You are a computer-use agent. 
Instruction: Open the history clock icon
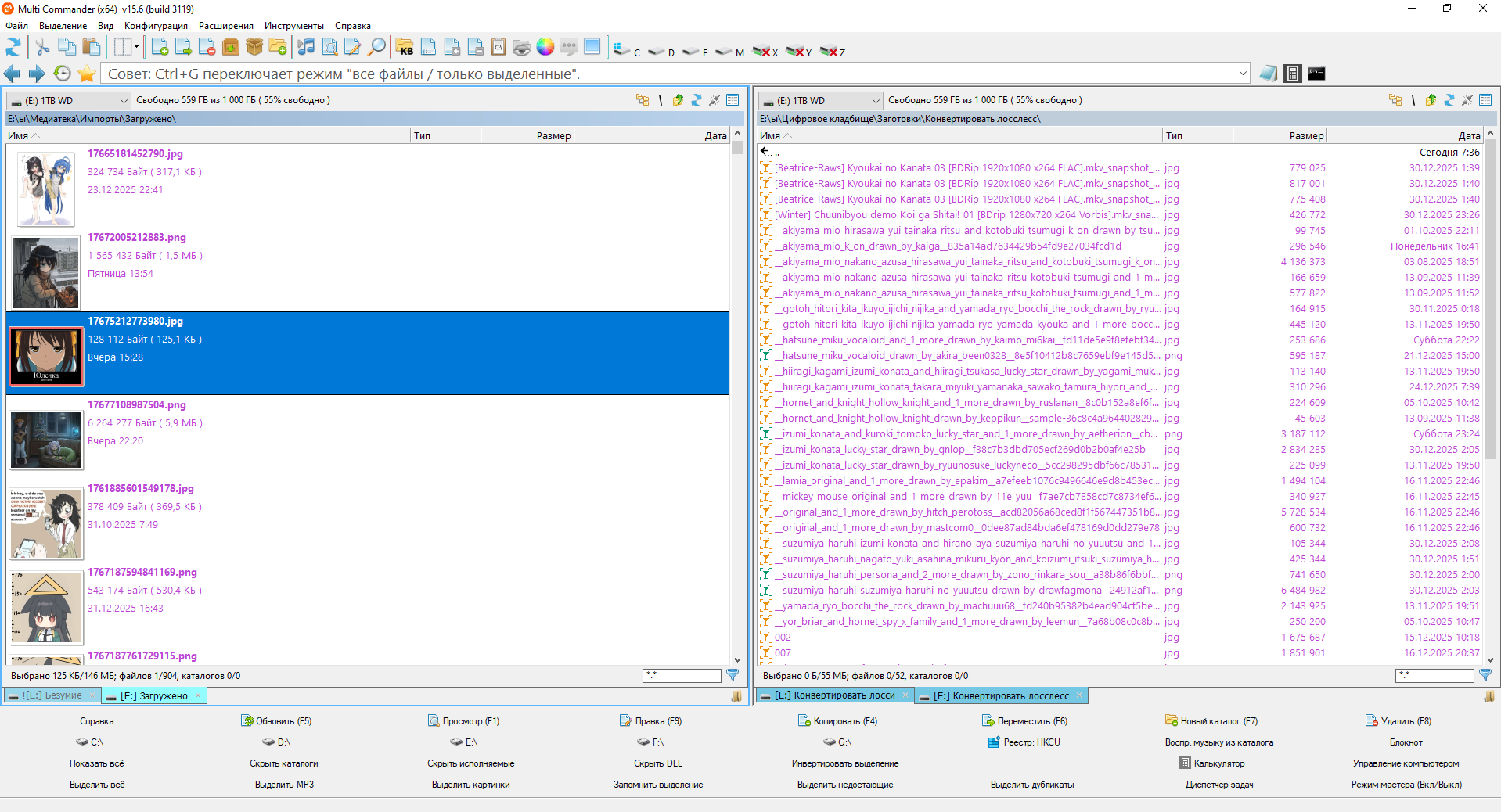click(x=62, y=74)
